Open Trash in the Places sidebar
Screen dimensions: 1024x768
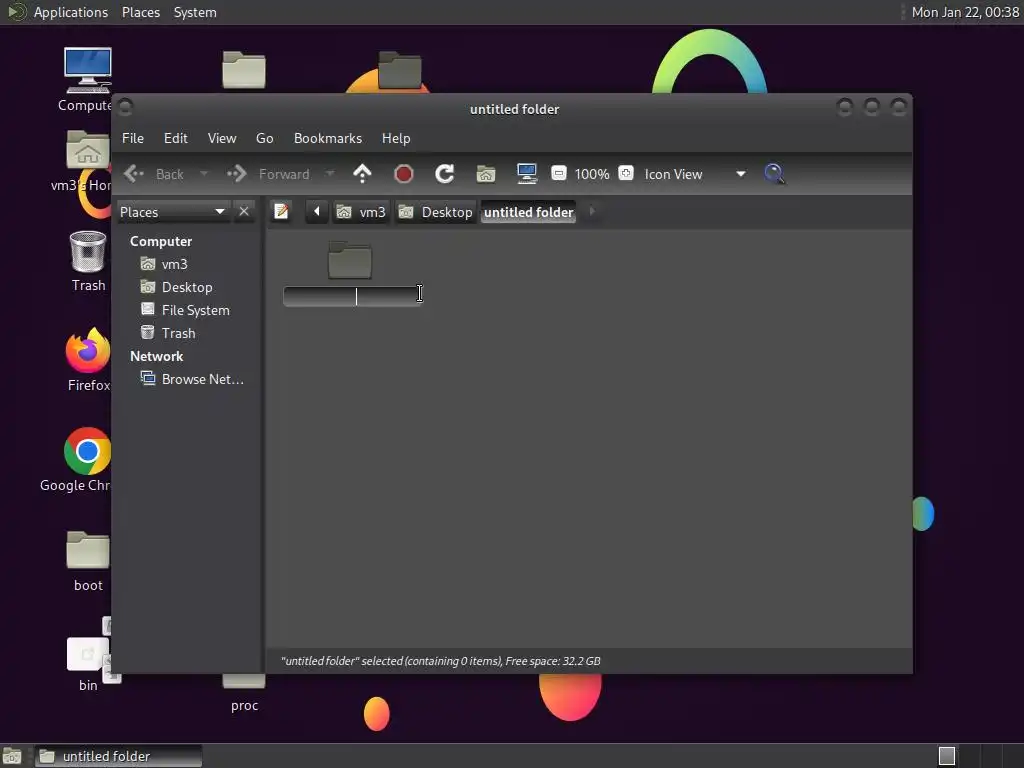(178, 333)
